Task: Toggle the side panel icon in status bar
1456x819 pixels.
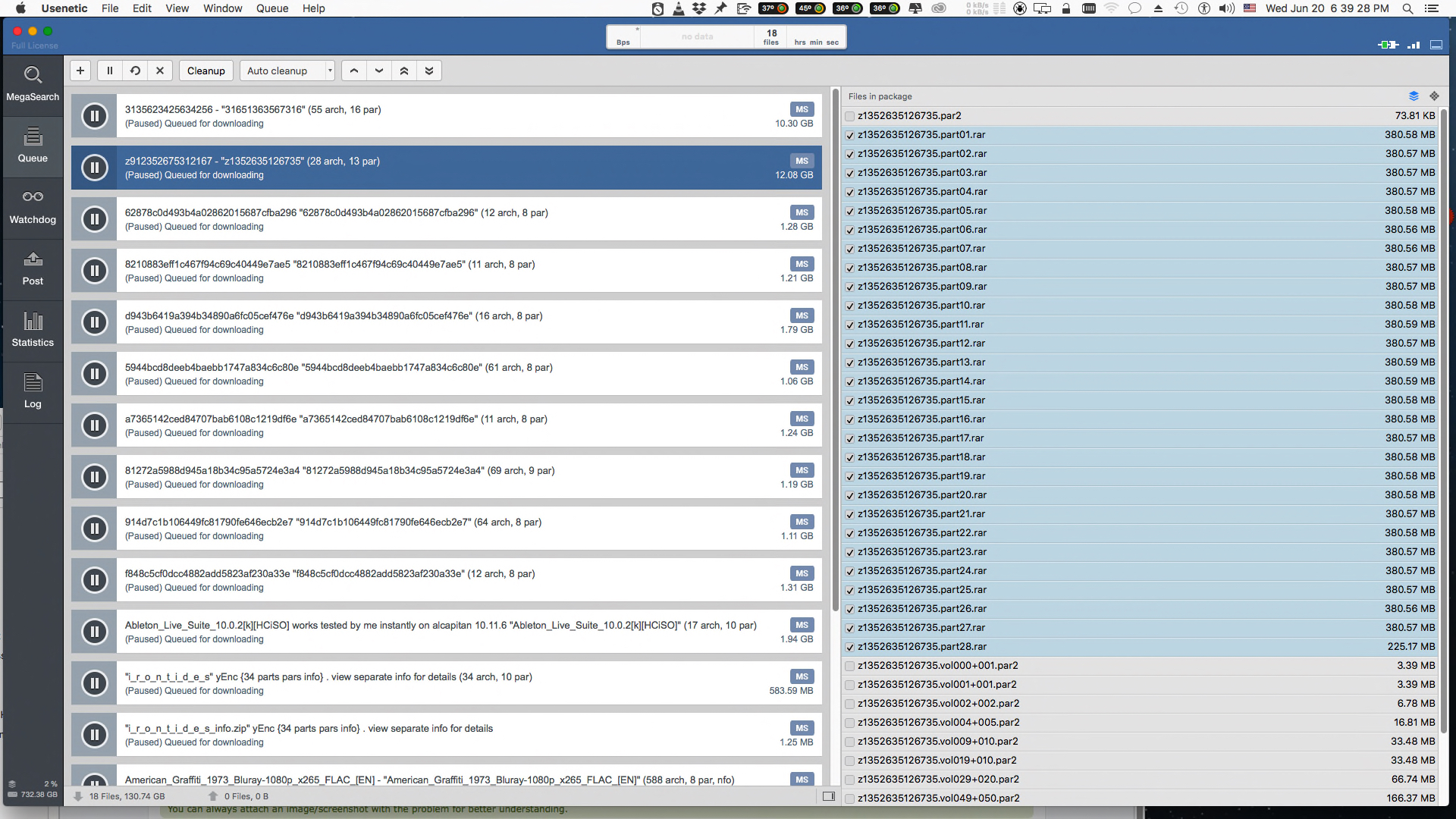Action: pos(829,796)
